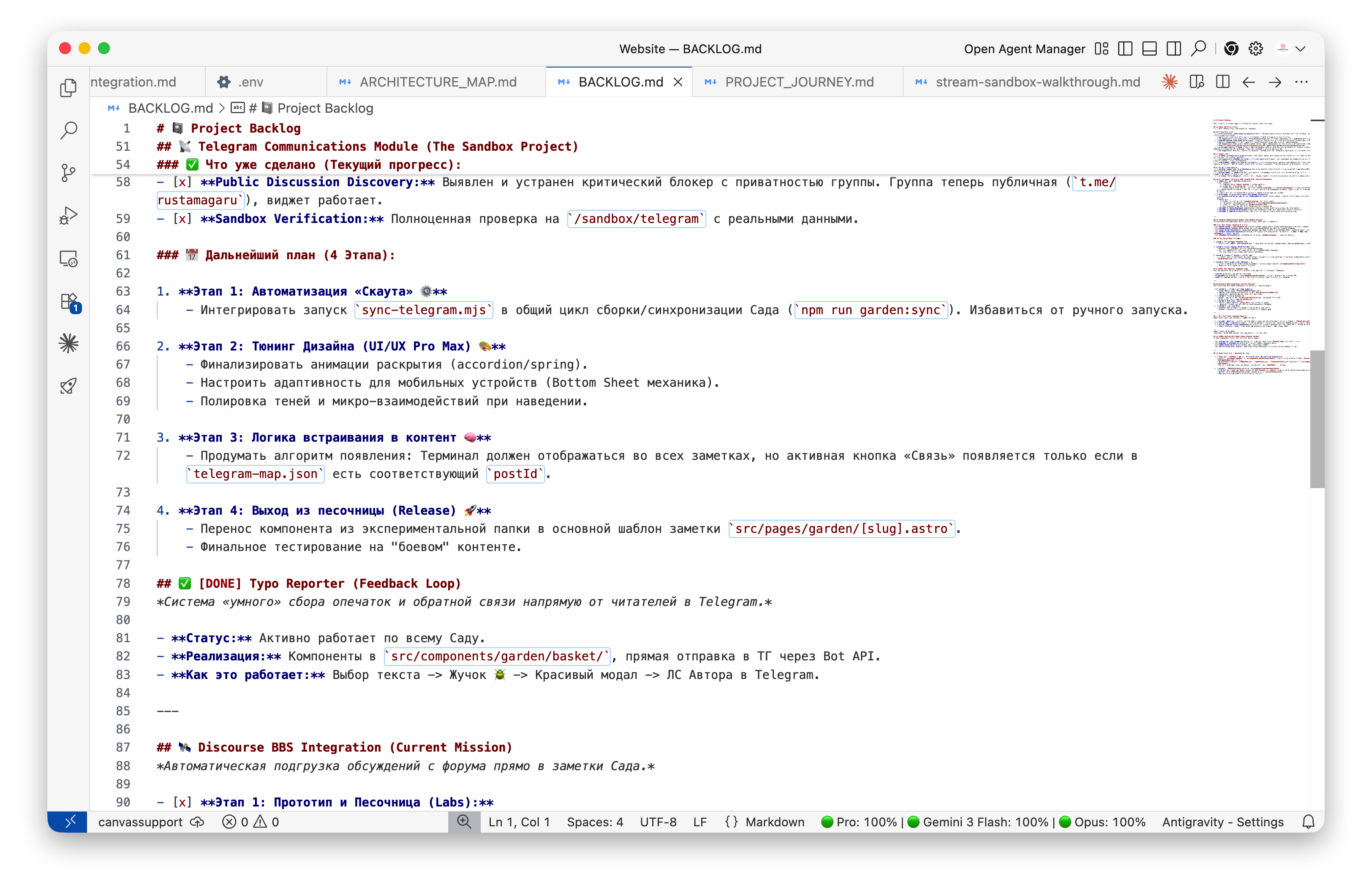Screen dimensions: 1372x896
Task: Click the notifications bell in status bar
Action: click(x=1308, y=822)
